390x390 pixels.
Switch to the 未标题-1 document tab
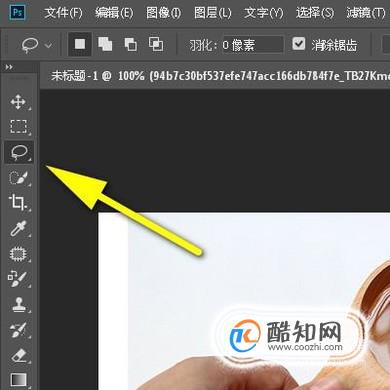tap(215, 76)
